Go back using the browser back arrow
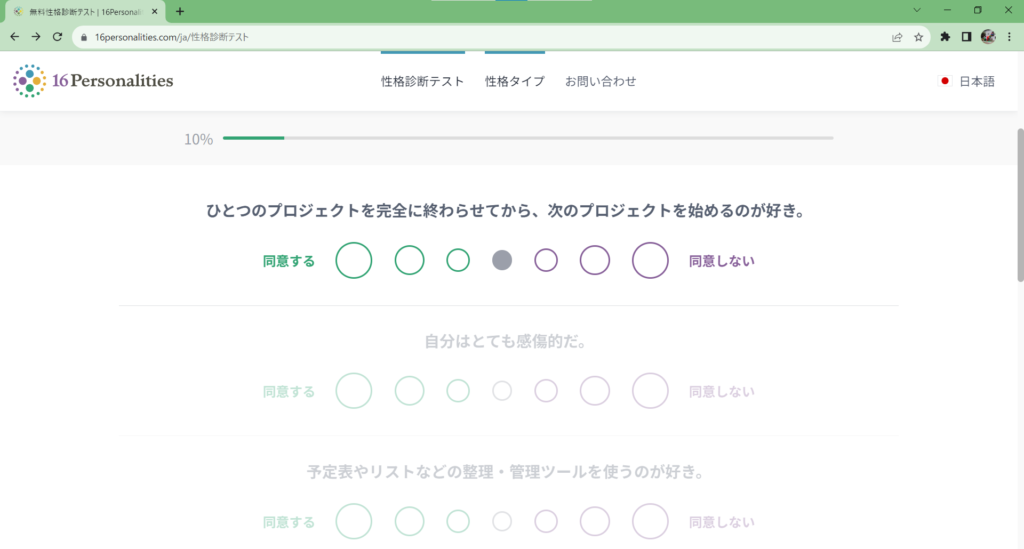This screenshot has width=1024, height=549. coord(14,37)
